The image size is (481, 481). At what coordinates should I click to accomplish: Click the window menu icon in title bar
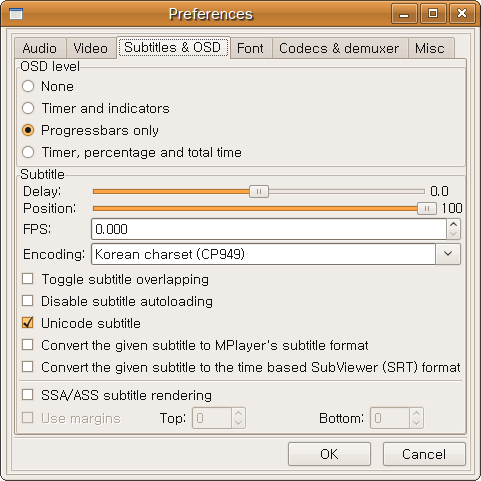coord(16,14)
